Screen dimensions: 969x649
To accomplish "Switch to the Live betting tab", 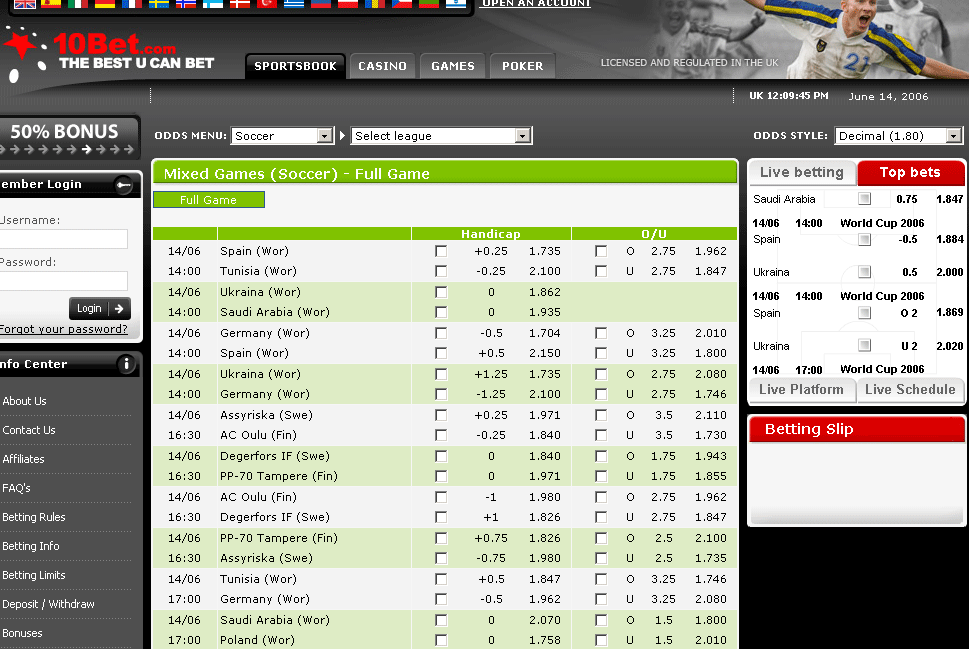I will click(802, 172).
